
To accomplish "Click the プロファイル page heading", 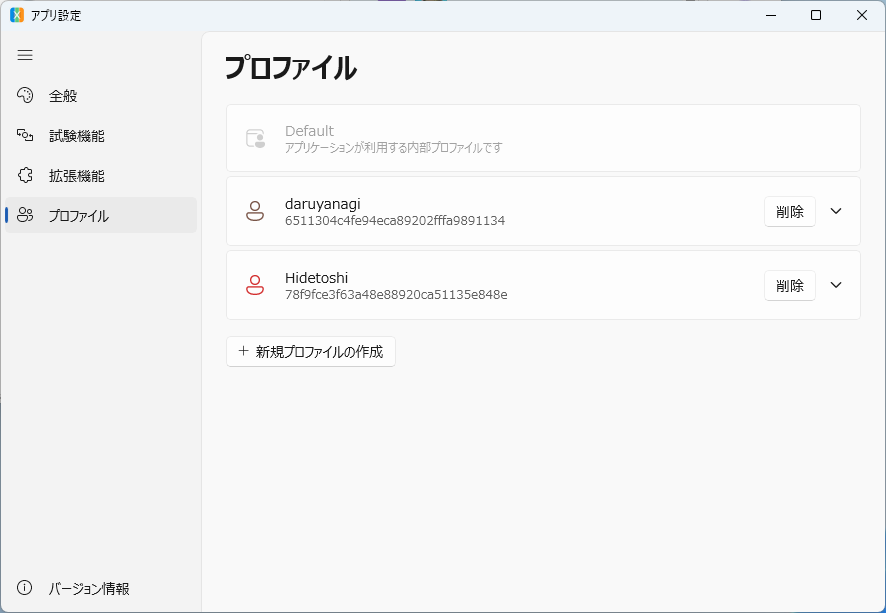I will [290, 68].
